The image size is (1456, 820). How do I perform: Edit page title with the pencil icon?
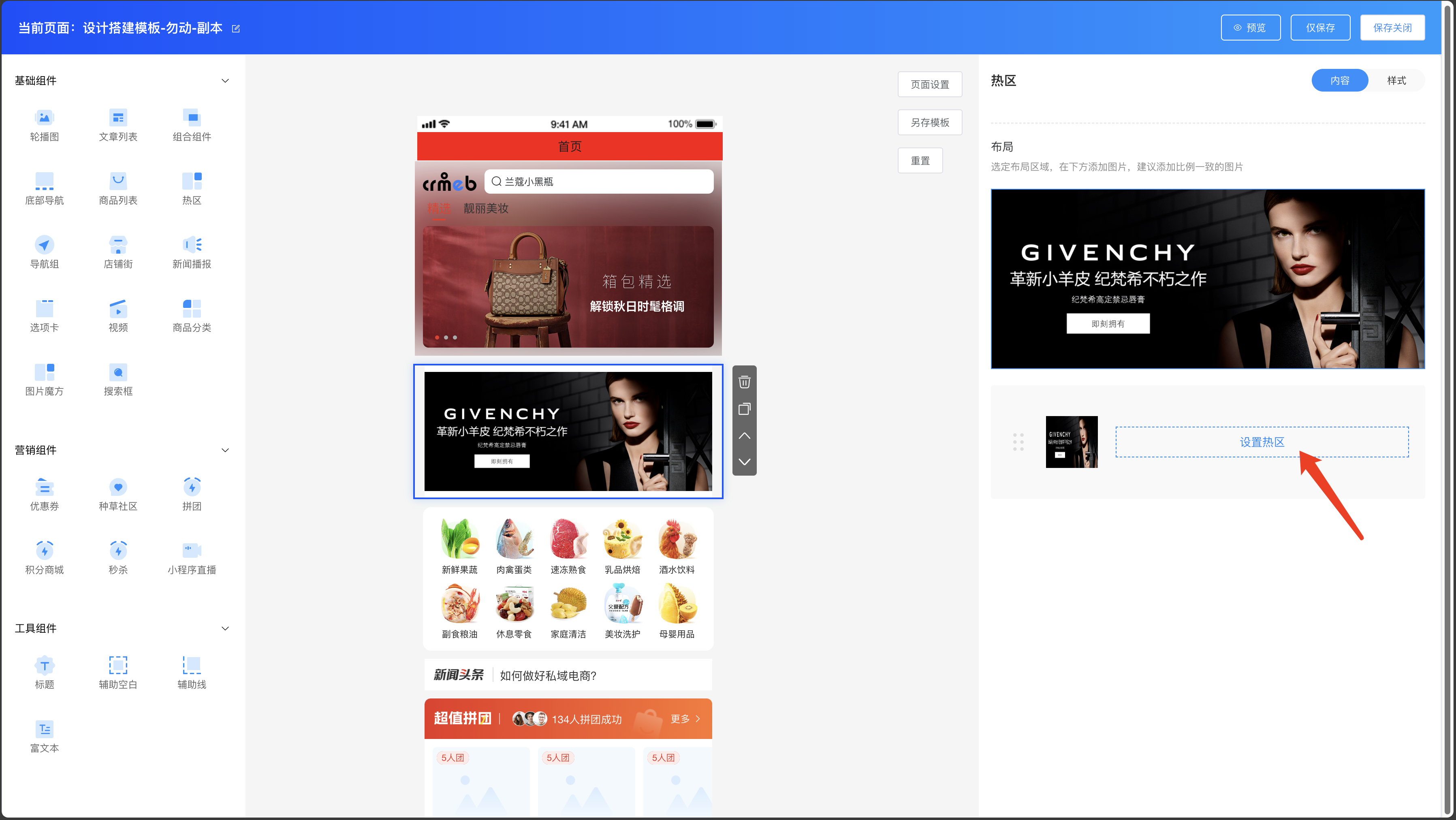(x=236, y=29)
